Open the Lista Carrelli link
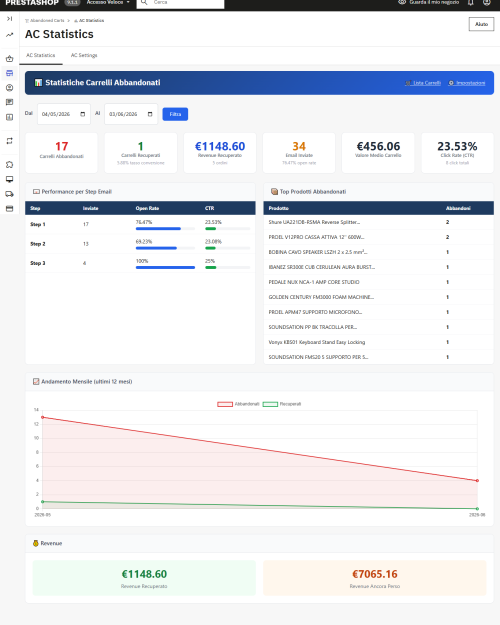 coord(423,83)
